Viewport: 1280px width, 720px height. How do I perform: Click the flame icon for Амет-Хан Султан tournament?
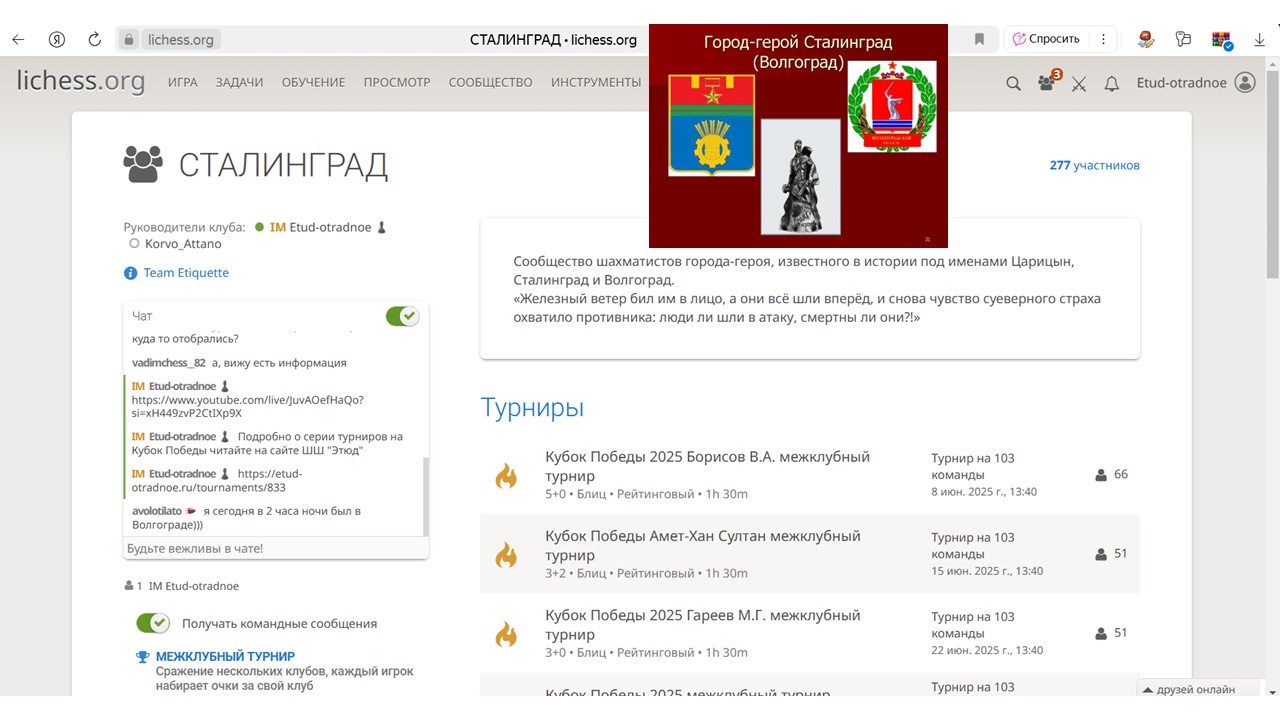(x=507, y=554)
